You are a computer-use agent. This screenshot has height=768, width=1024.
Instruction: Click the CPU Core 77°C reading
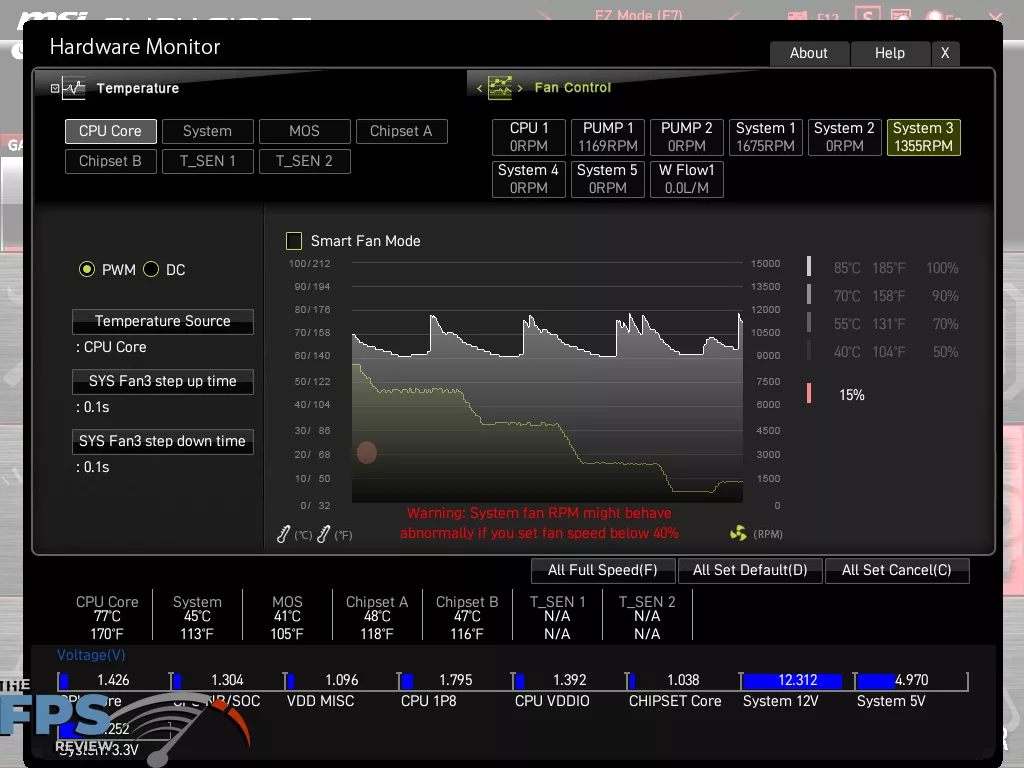107,617
